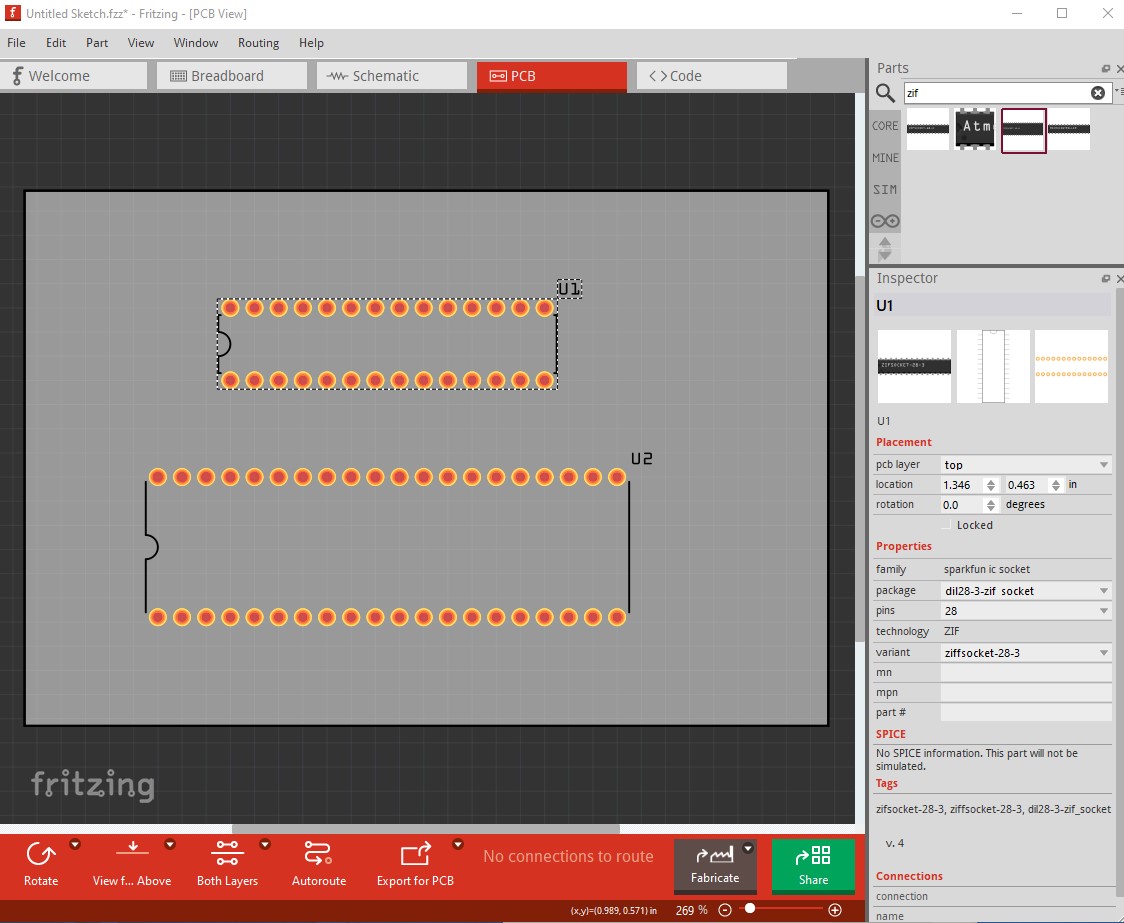Screen dimensions: 1124x923
Task: Click the parts search input field
Action: point(996,92)
